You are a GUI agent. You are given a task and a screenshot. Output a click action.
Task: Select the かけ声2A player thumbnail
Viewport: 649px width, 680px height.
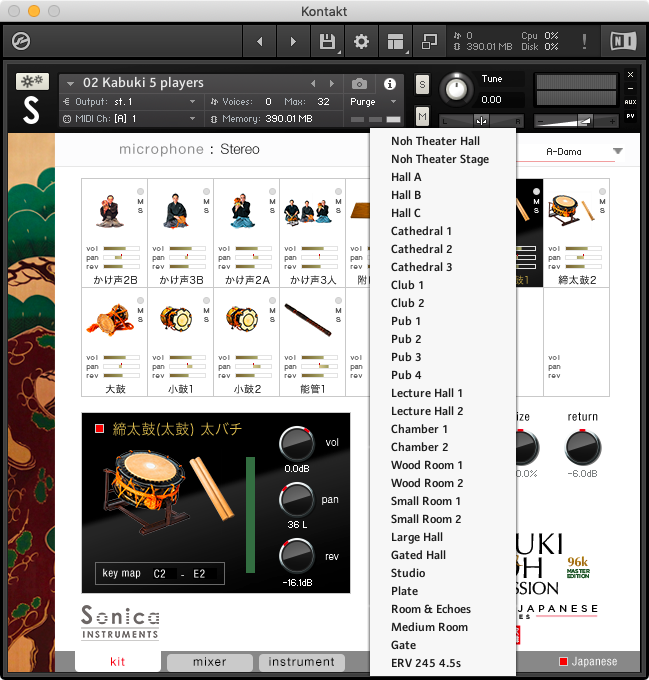click(x=242, y=212)
